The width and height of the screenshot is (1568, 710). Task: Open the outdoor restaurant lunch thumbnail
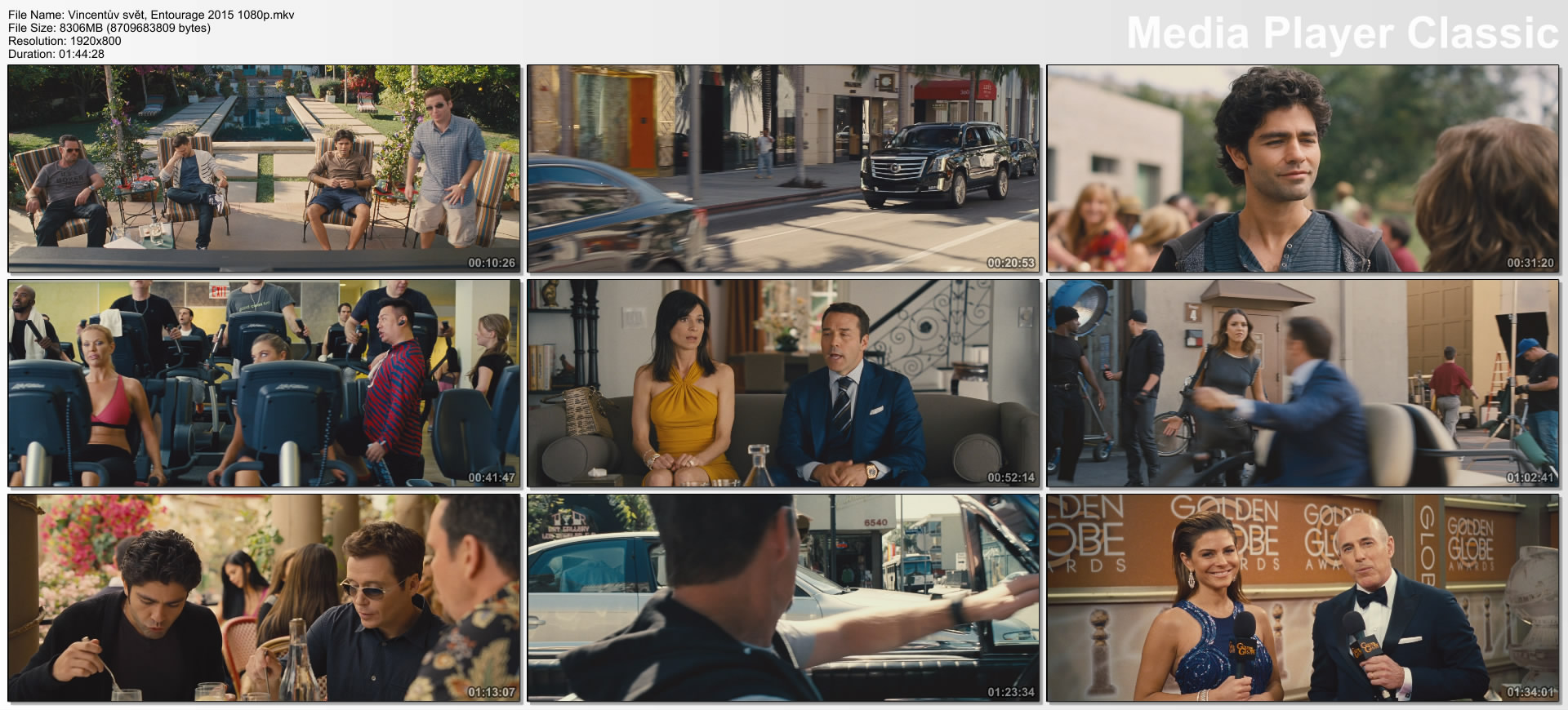coord(264,597)
